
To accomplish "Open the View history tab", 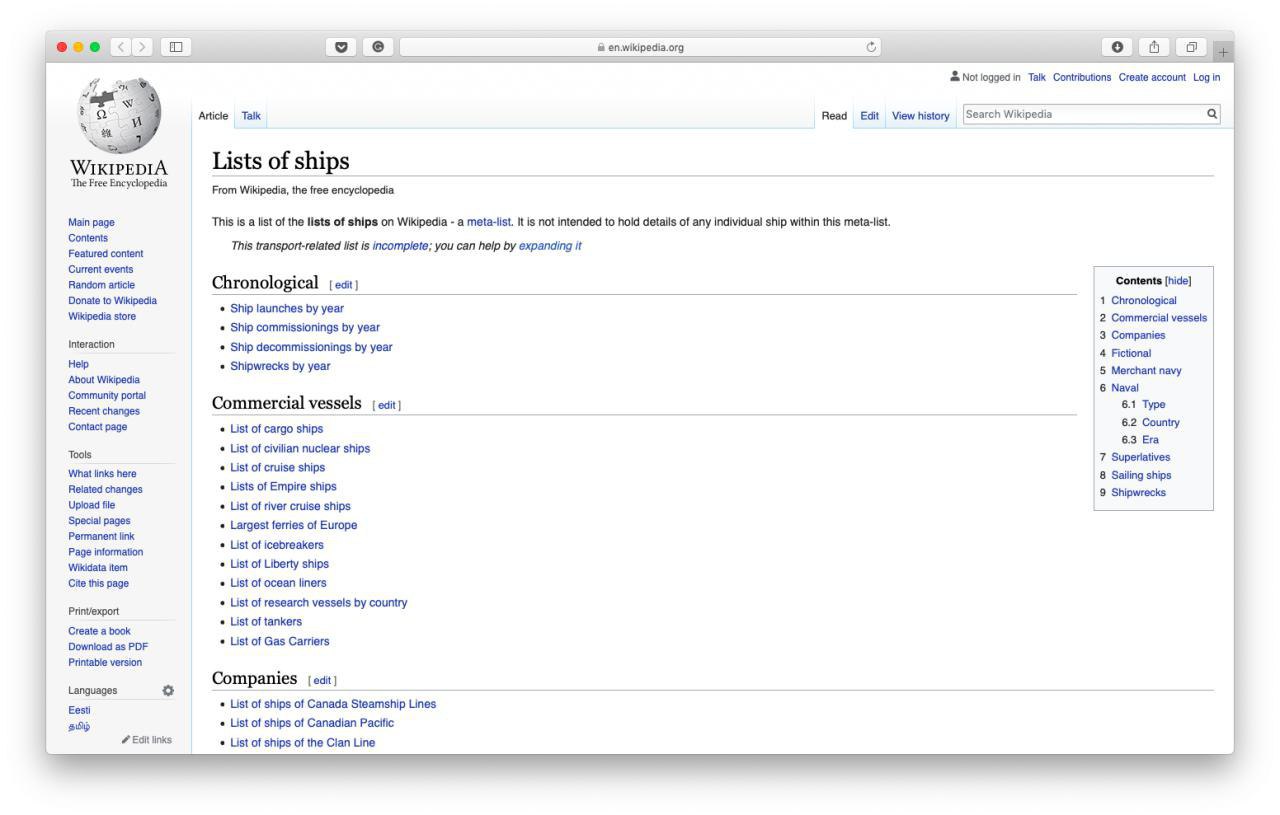I will point(920,116).
